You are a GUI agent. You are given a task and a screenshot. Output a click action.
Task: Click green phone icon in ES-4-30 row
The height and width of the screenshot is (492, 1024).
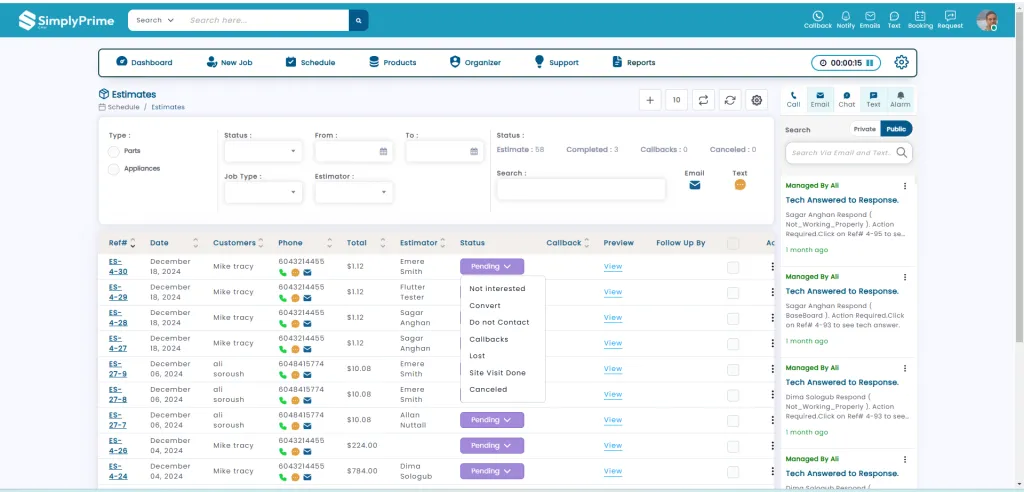click(283, 272)
